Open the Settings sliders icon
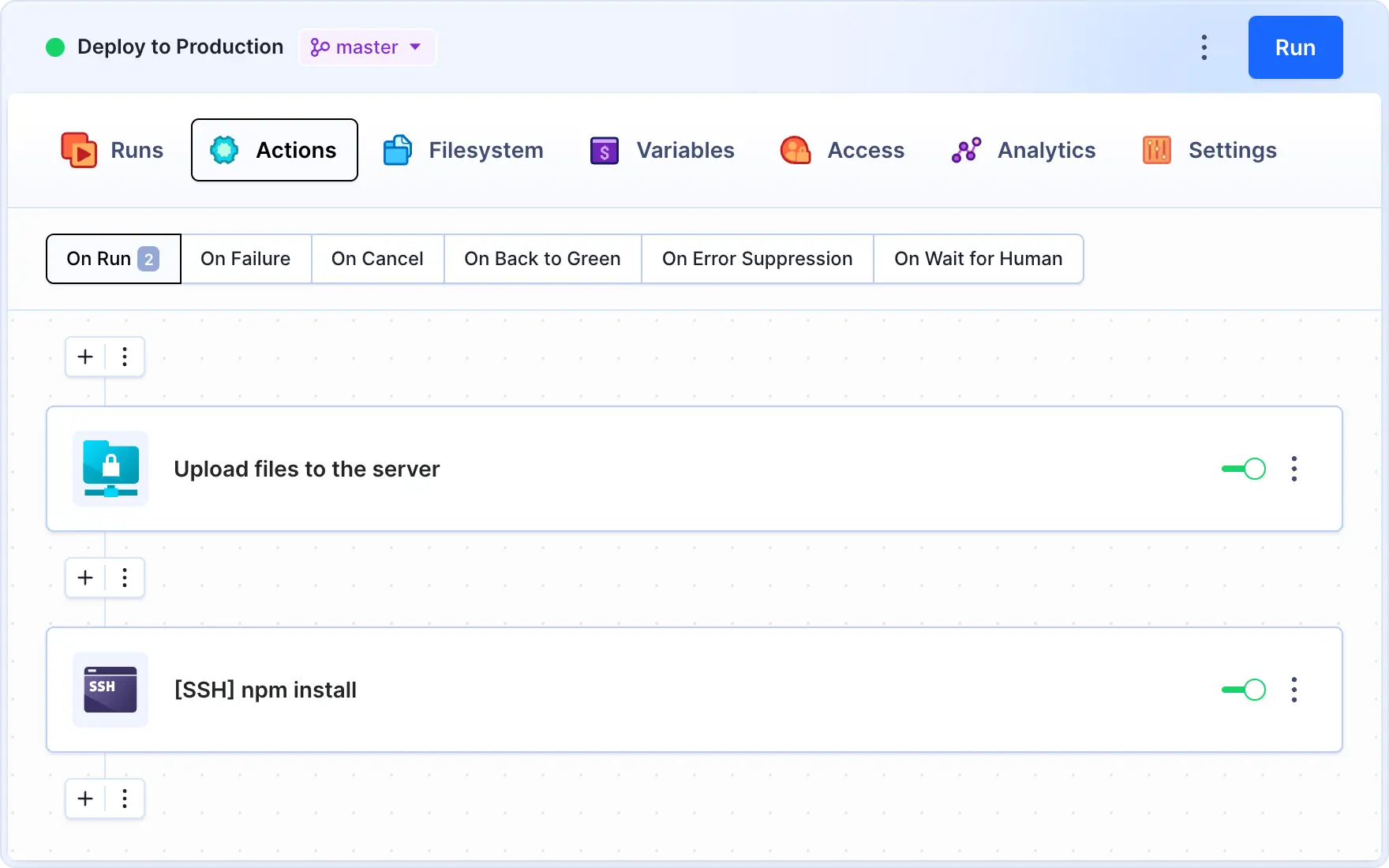The image size is (1389, 868). (1156, 150)
